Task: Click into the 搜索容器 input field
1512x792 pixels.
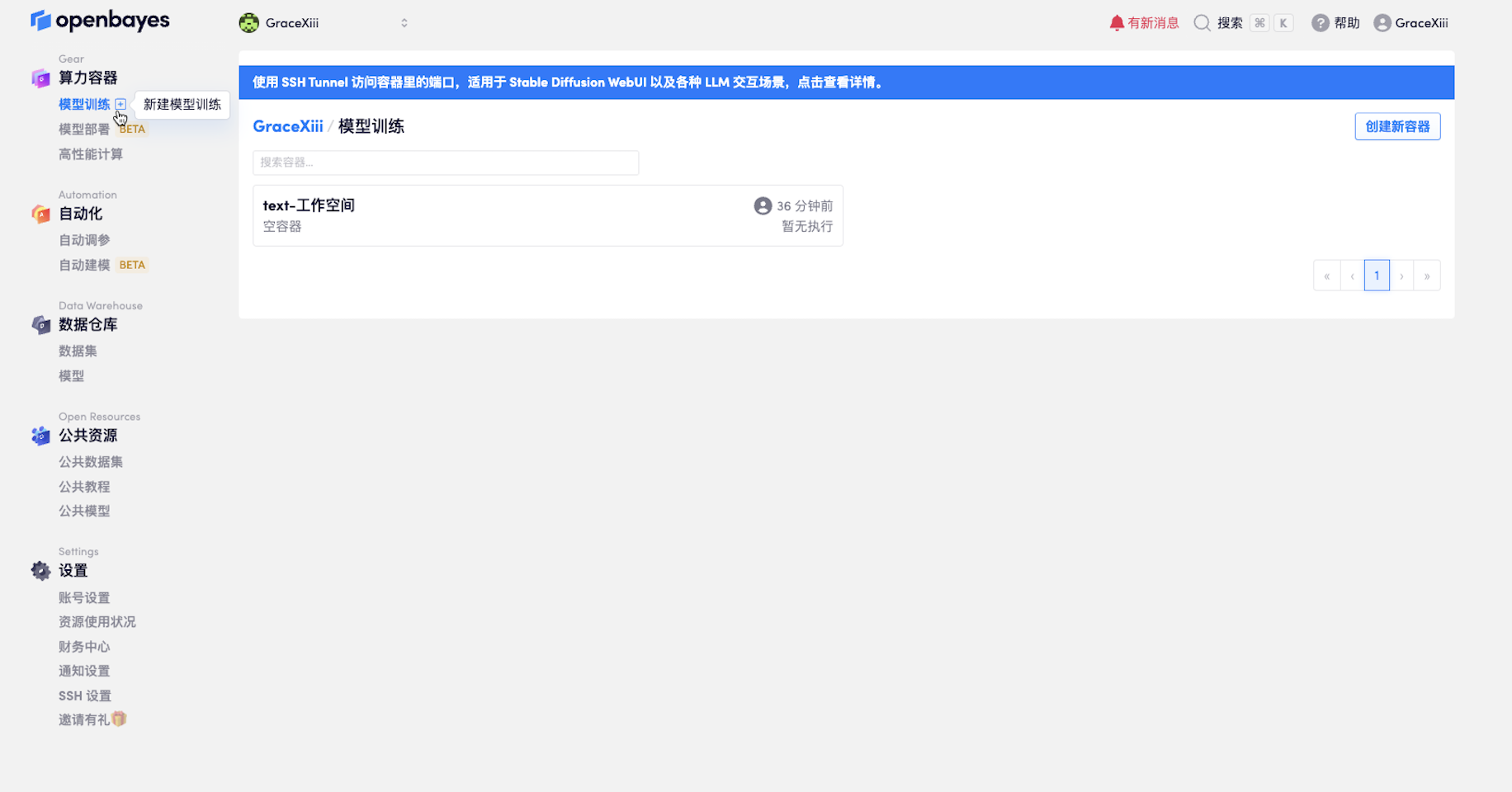Action: click(446, 163)
